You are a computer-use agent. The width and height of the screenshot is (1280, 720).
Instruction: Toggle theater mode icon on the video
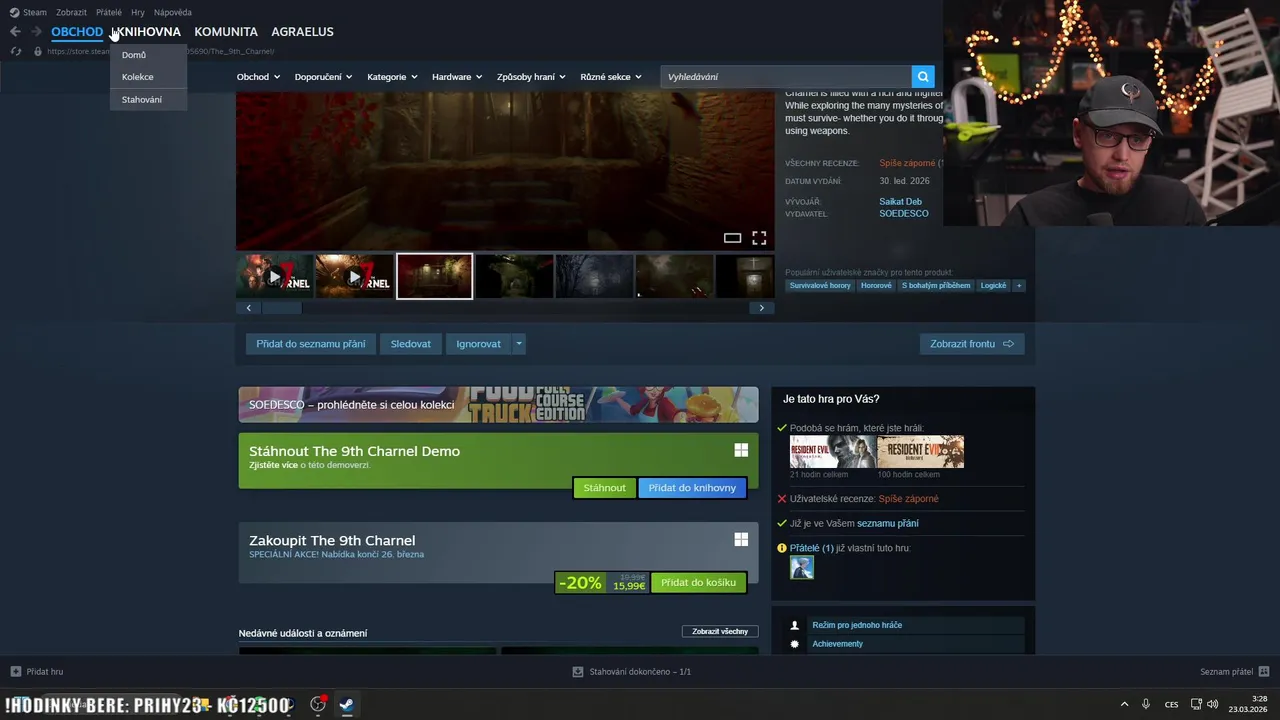[x=732, y=238]
